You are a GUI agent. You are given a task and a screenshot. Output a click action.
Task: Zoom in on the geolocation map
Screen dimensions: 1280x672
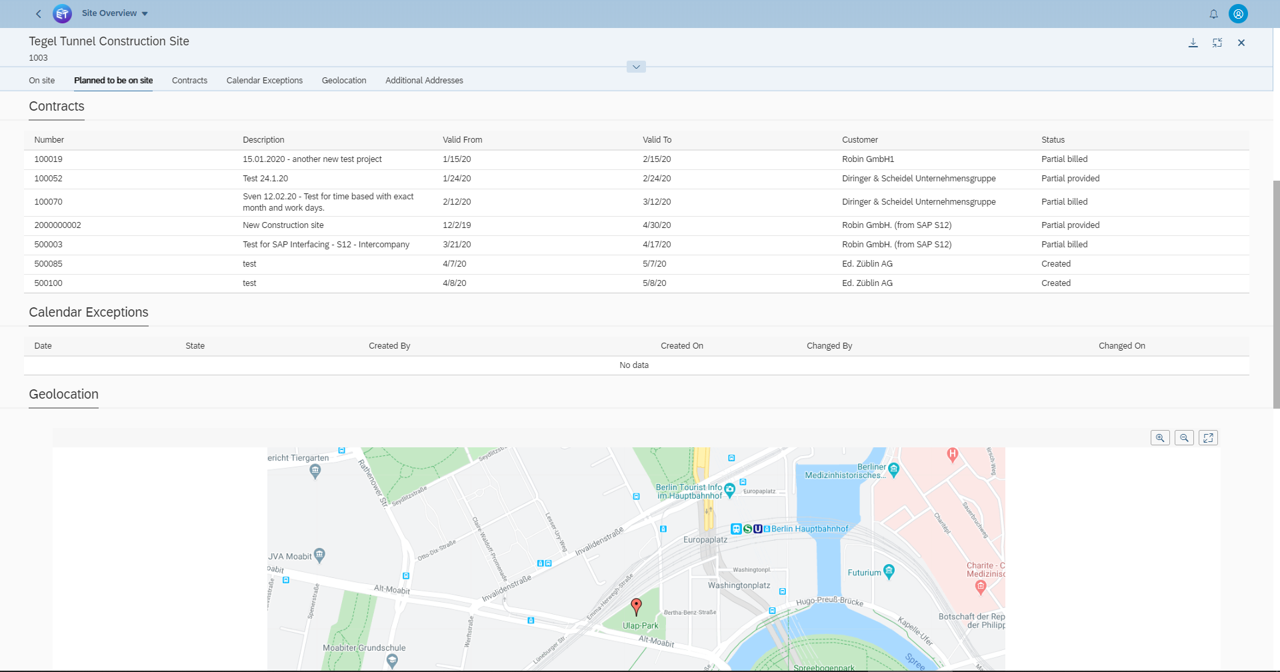point(1160,438)
